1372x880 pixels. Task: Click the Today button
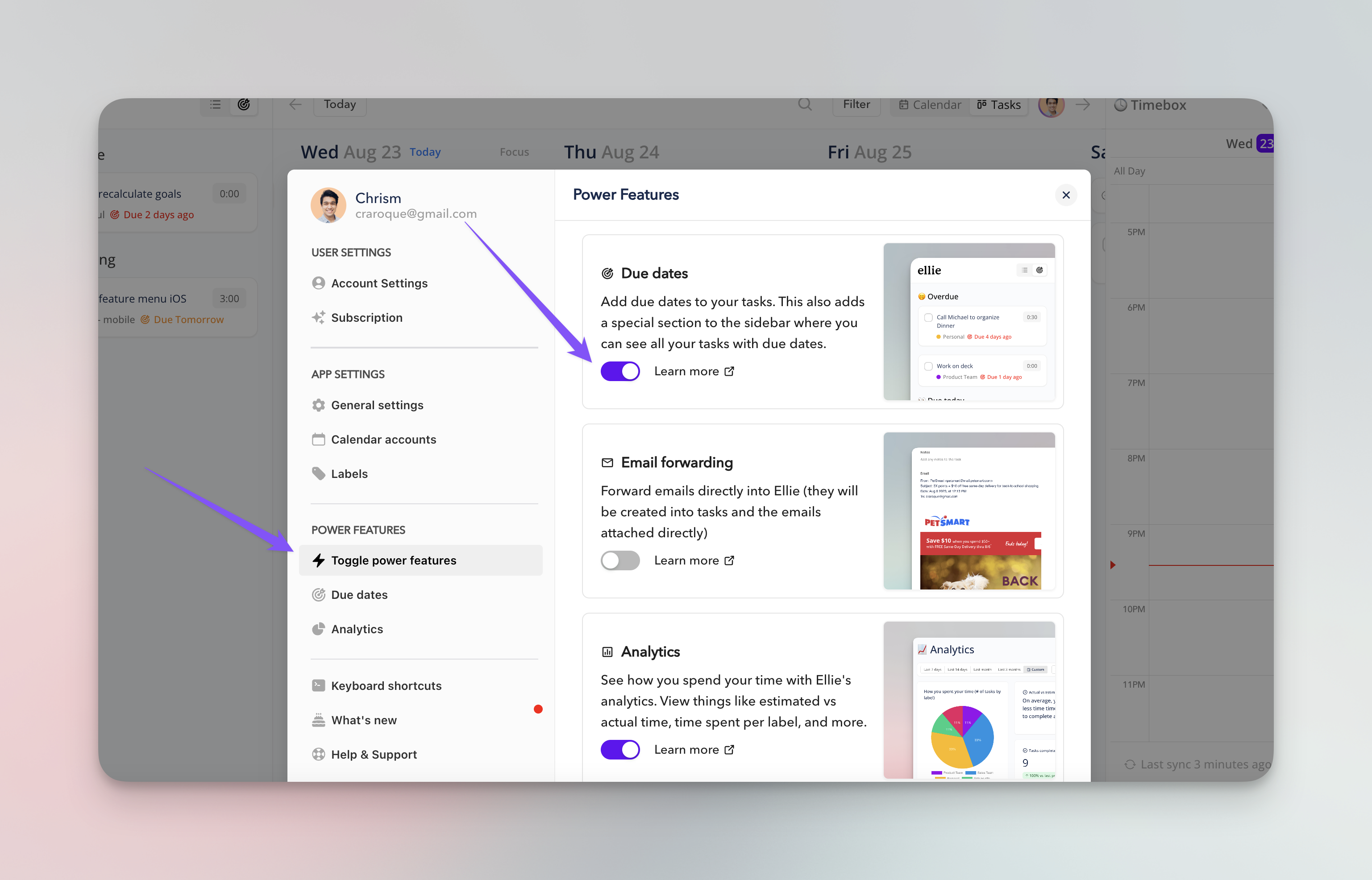[339, 104]
